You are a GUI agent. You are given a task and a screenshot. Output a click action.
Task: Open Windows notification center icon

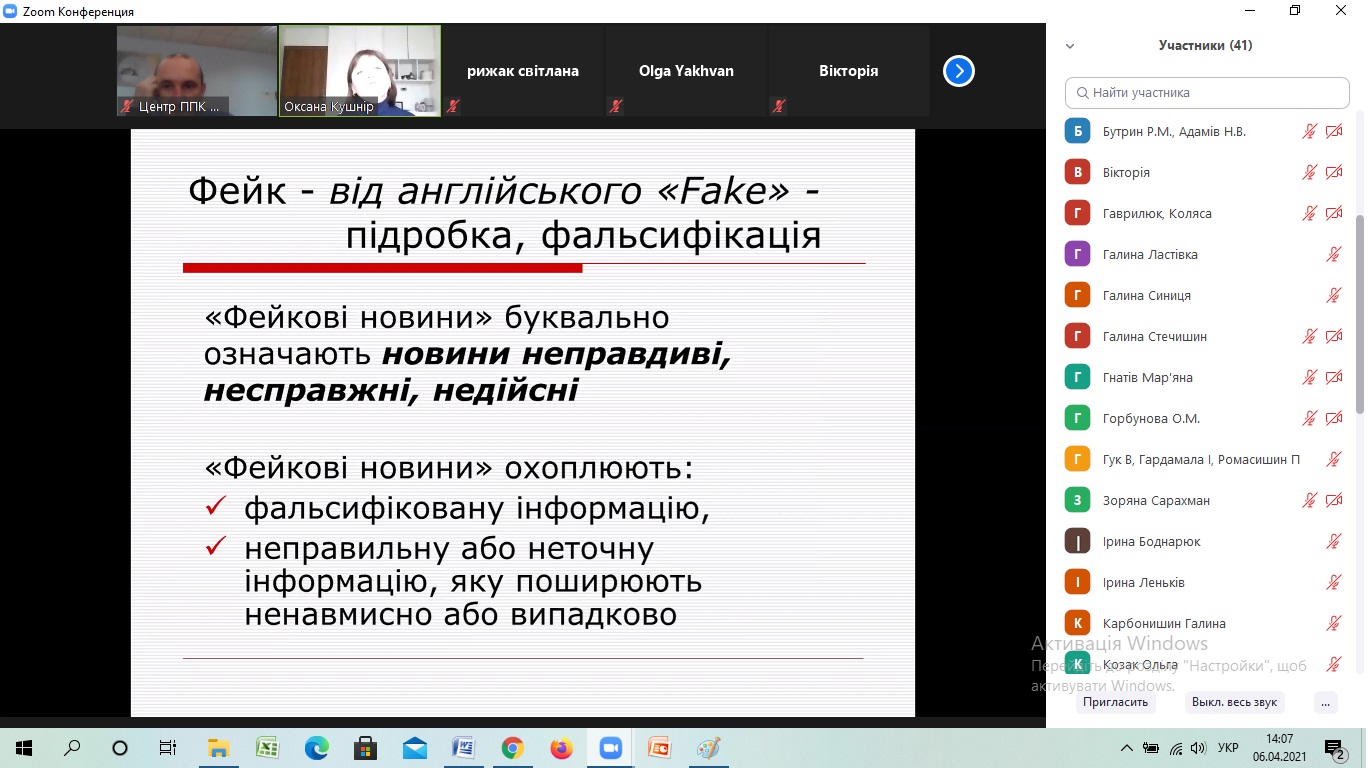(1336, 748)
